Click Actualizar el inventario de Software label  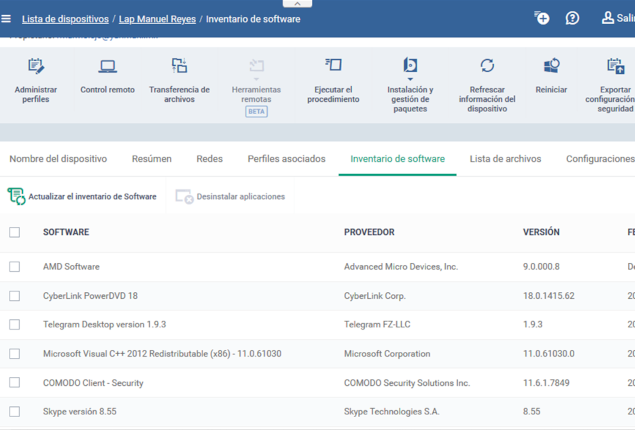92,196
